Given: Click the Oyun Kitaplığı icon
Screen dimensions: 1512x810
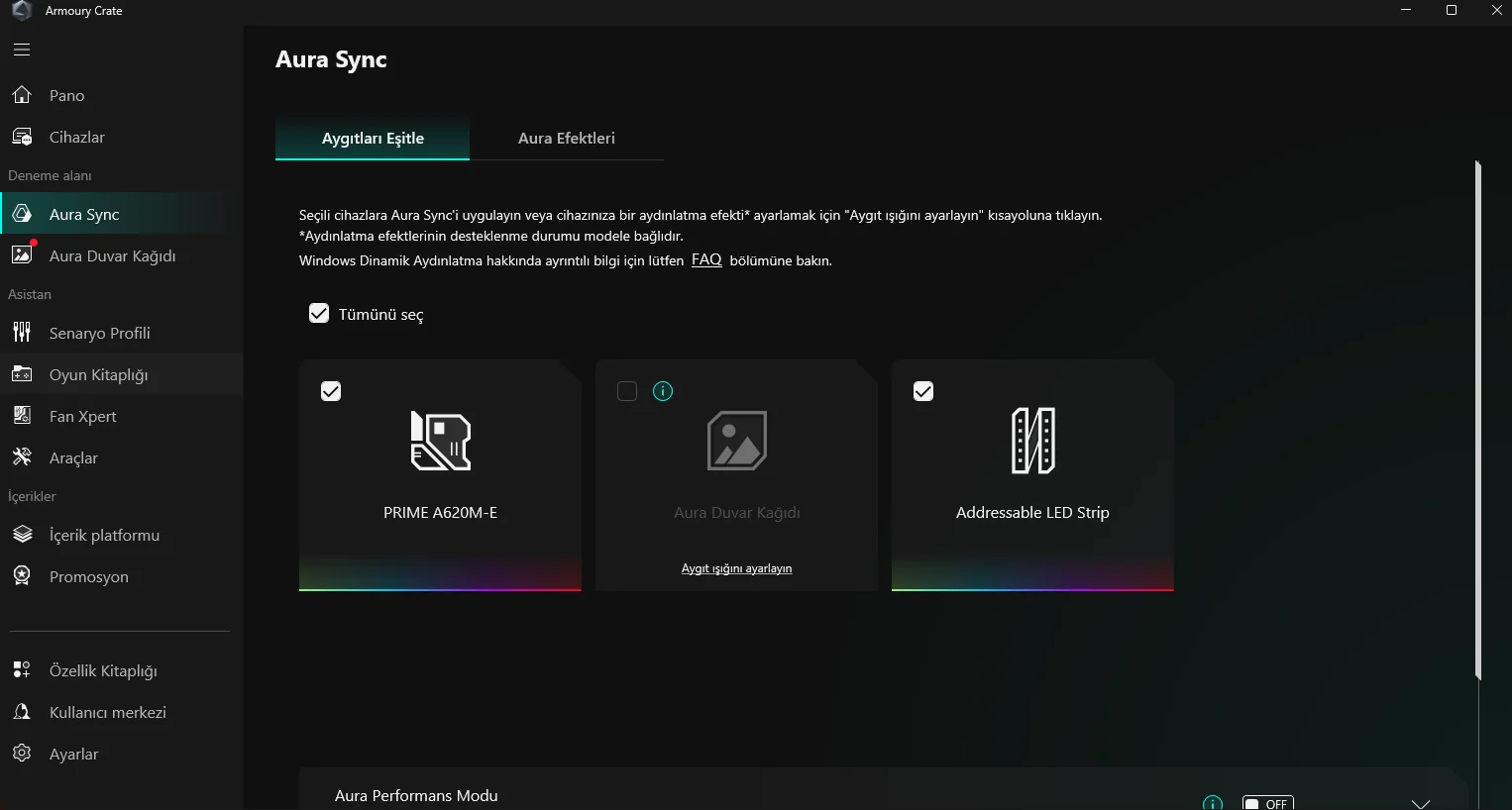Looking at the screenshot, I should click(x=22, y=374).
